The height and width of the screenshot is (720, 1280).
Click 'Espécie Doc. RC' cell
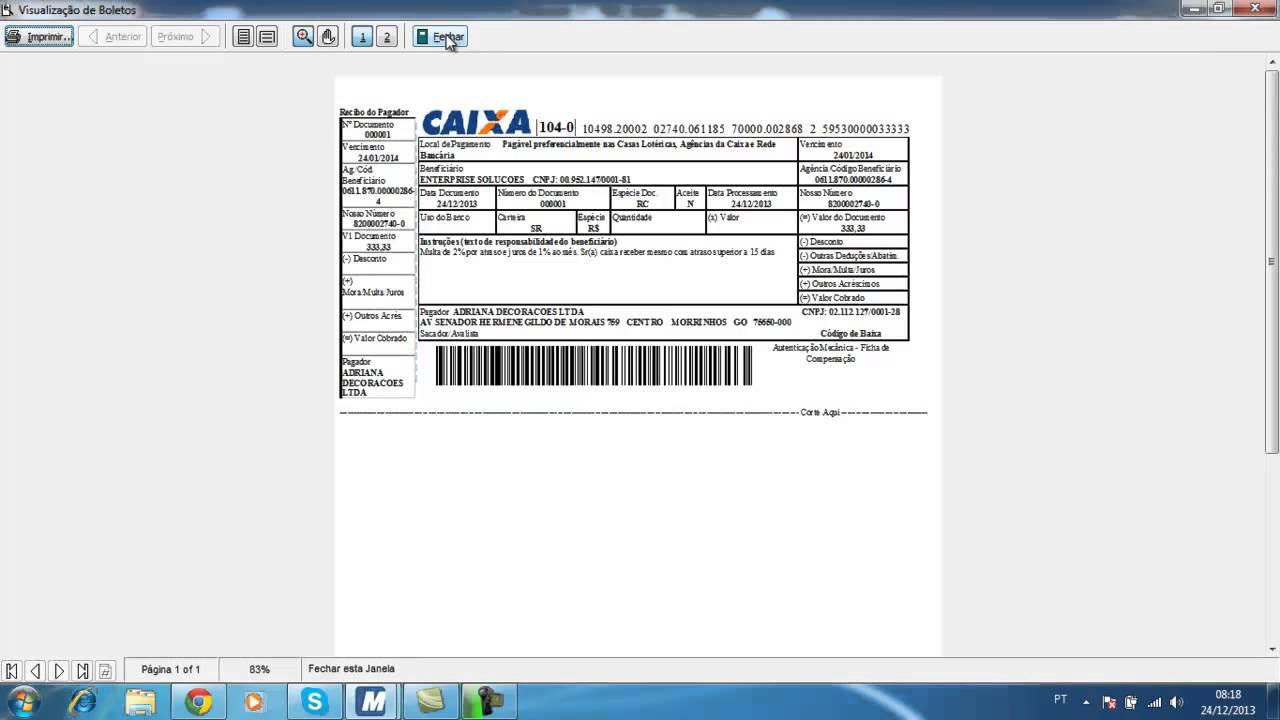642,198
